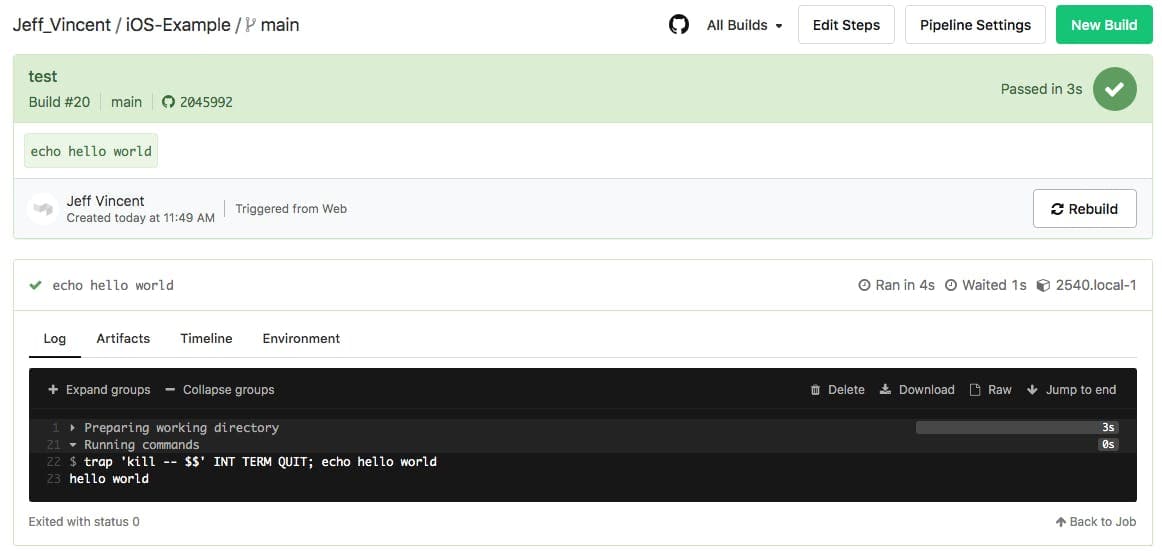The width and height of the screenshot is (1162, 551).
Task: Switch to the Timeline tab
Action: (x=206, y=338)
